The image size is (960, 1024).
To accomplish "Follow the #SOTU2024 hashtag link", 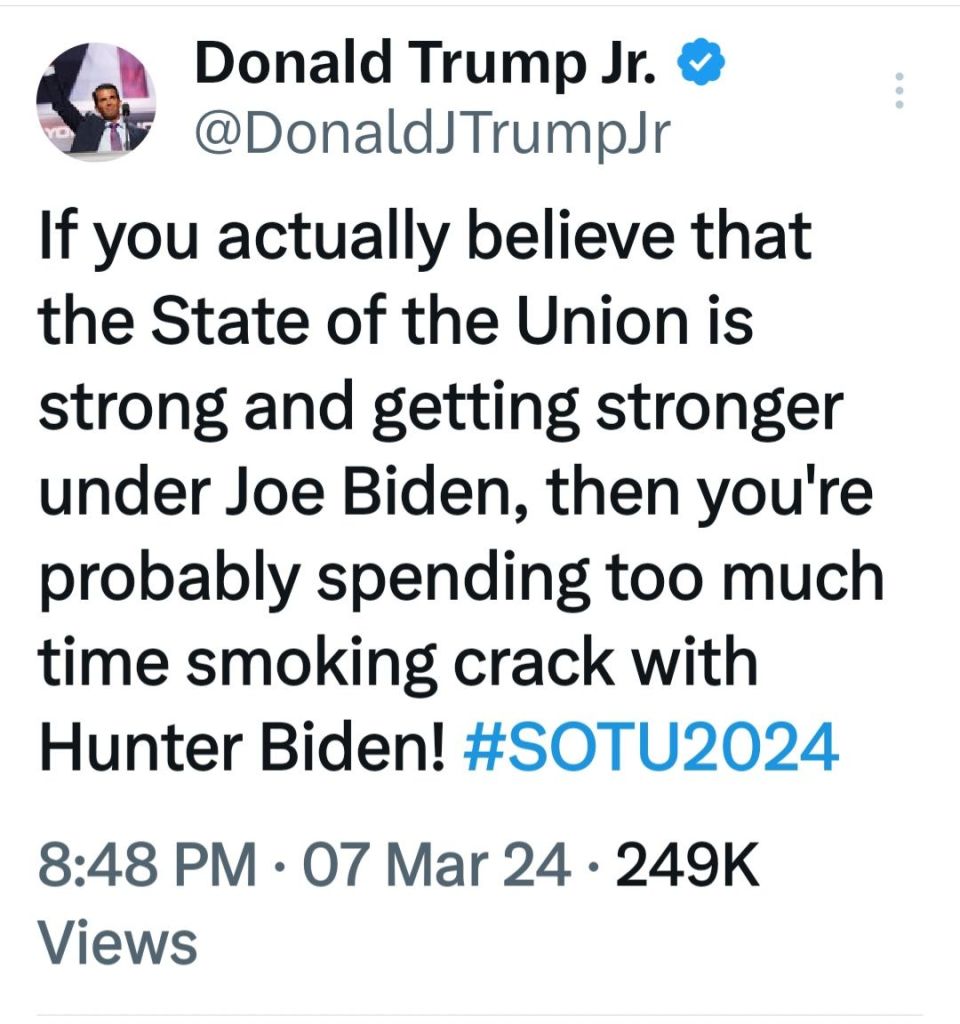I will pos(651,749).
